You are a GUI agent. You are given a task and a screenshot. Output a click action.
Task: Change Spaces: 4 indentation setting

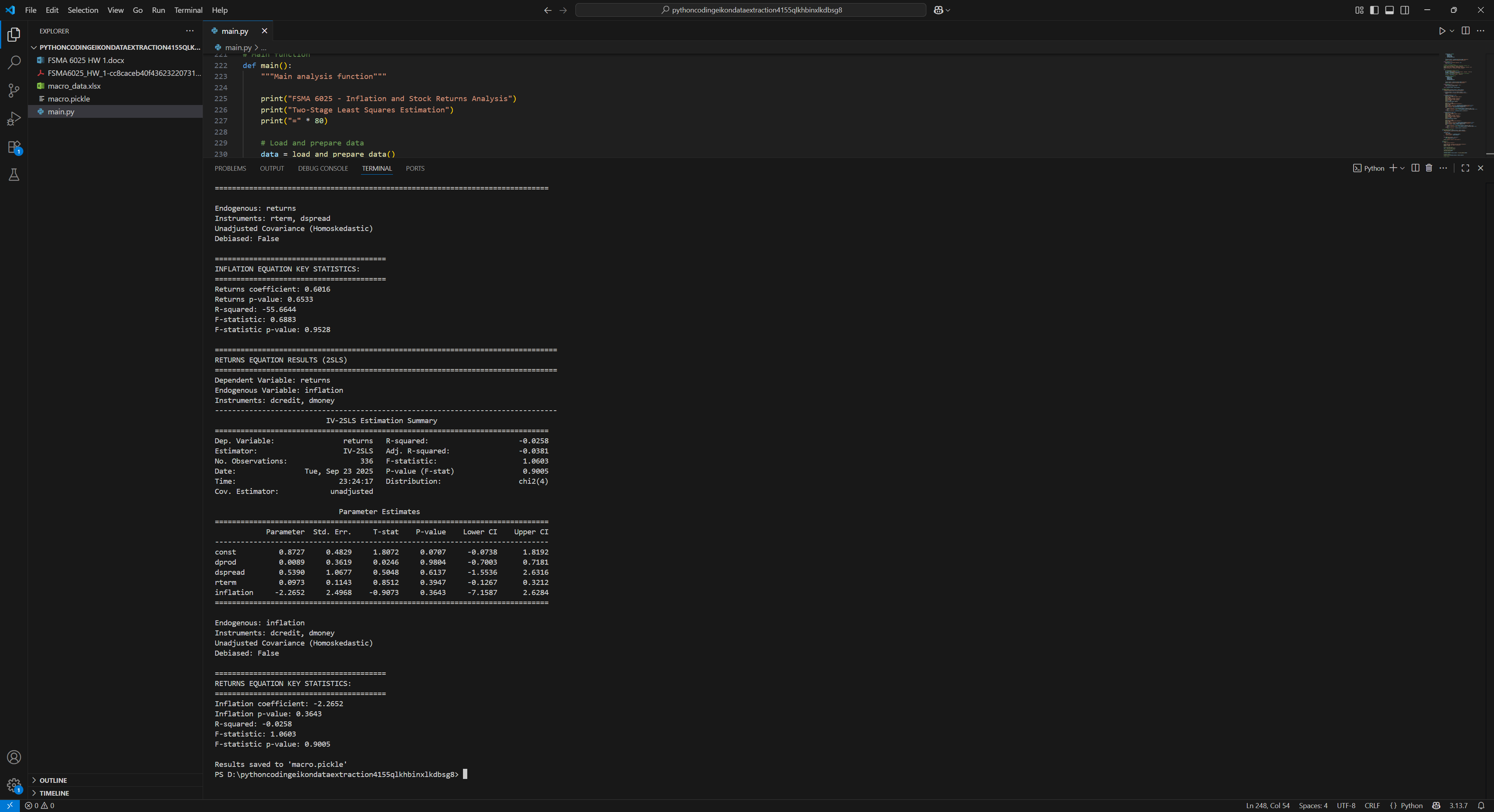[1313, 806]
